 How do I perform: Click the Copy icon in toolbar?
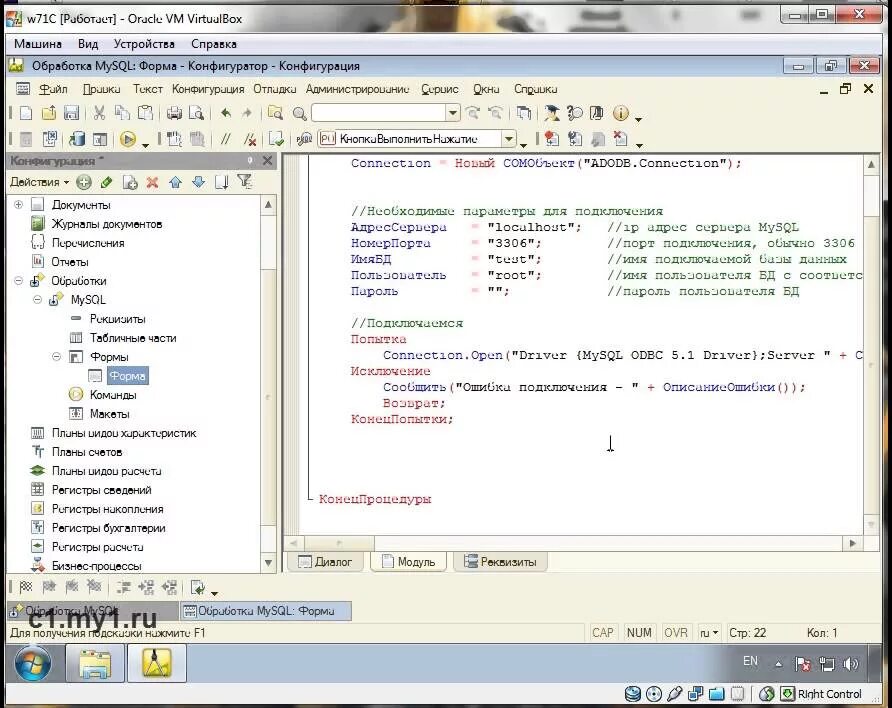click(122, 113)
